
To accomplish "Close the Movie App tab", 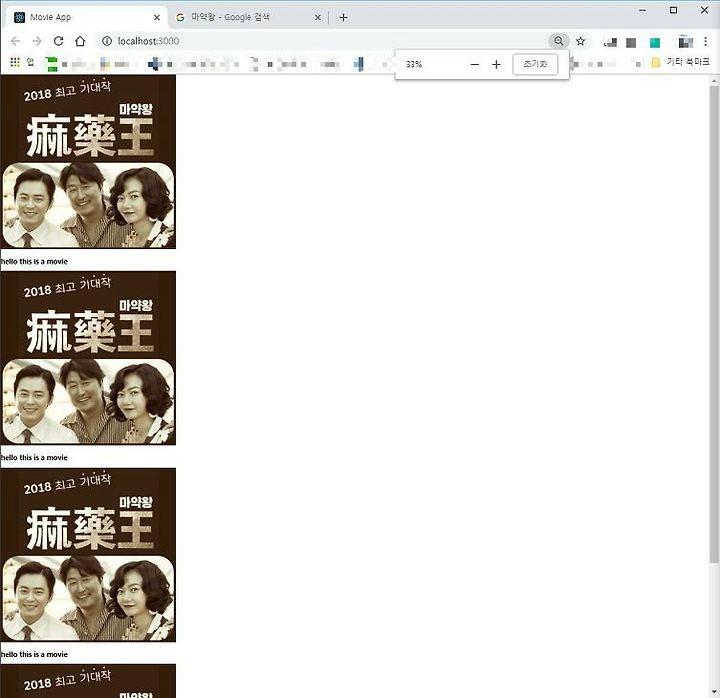I will pyautogui.click(x=157, y=17).
